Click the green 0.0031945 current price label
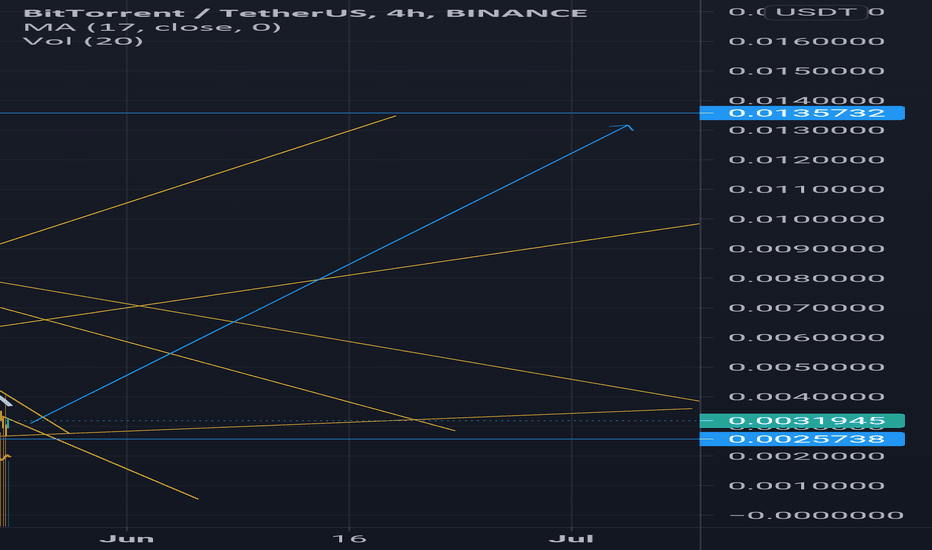 tap(802, 421)
